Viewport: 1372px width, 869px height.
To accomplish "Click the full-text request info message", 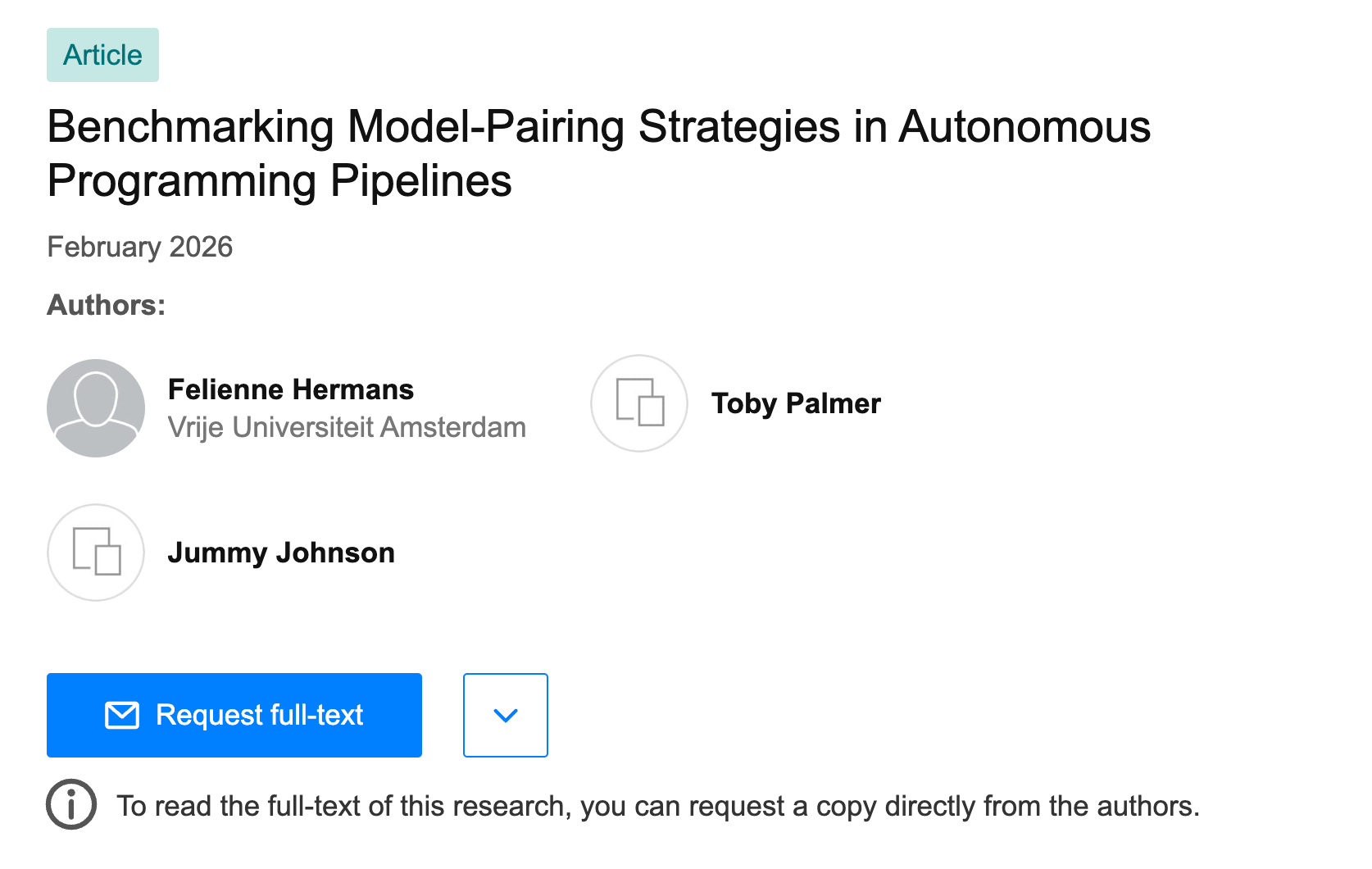I will (657, 806).
